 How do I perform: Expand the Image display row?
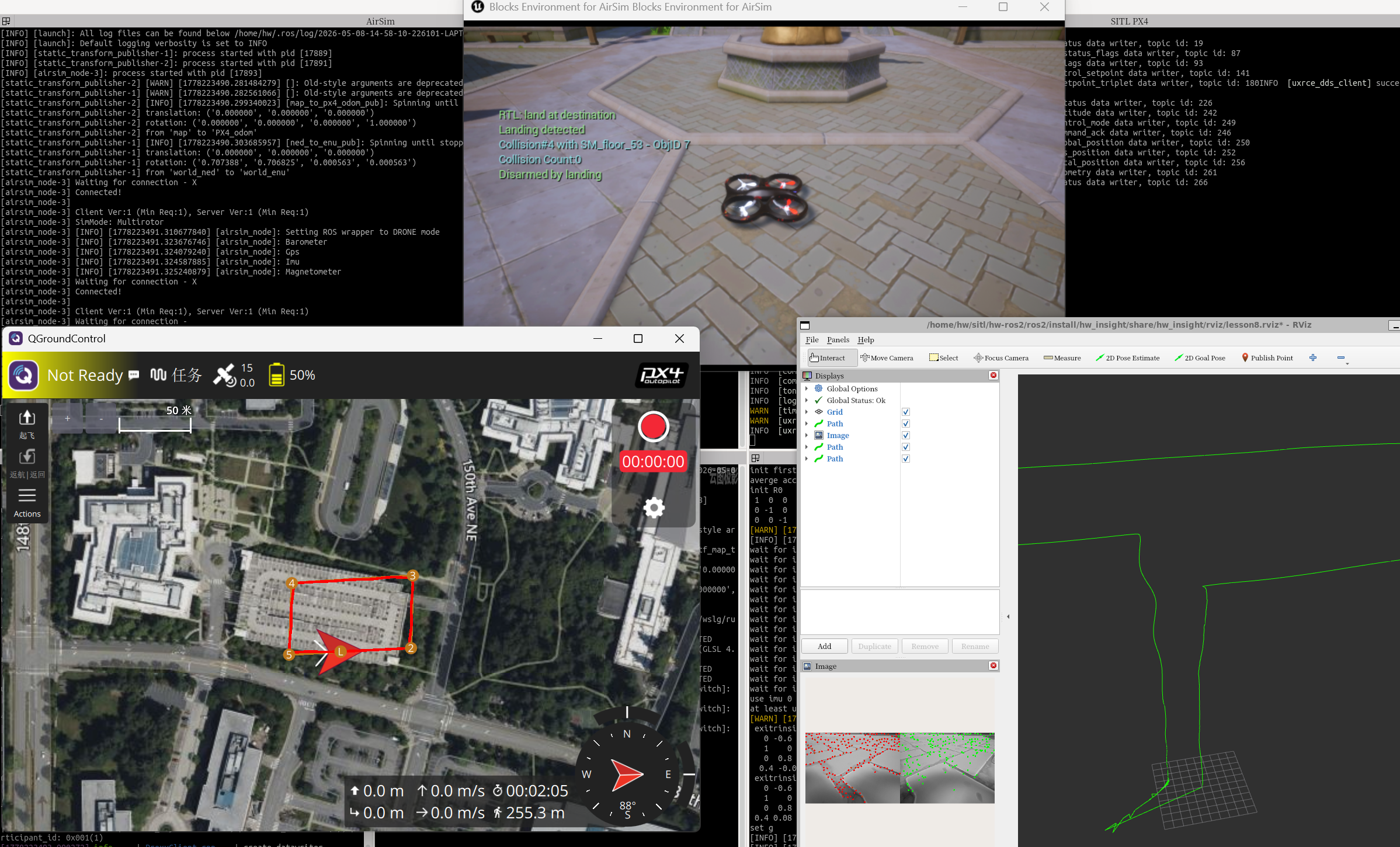[807, 435]
